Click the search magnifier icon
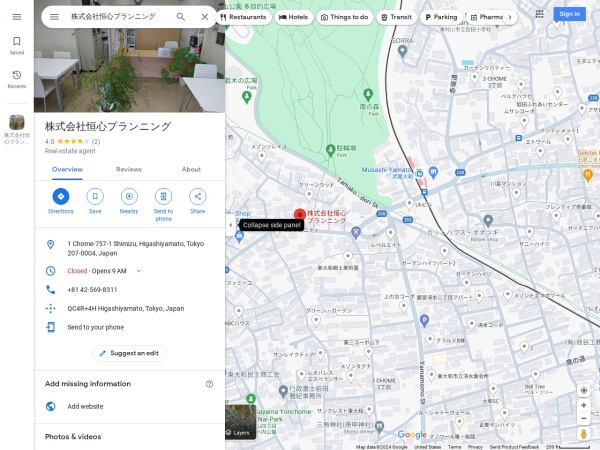This screenshot has width=600, height=450. (x=181, y=17)
